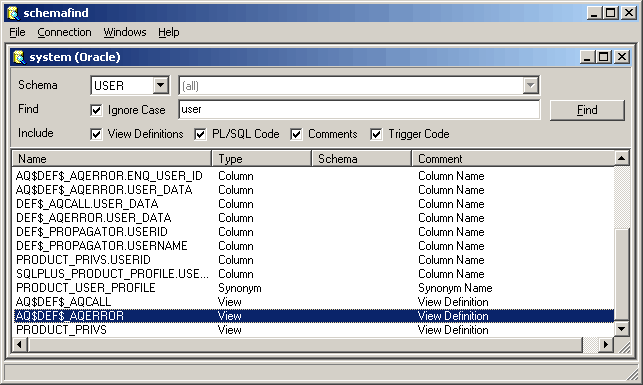The height and width of the screenshot is (385, 643).
Task: Maximize the system (Oracle) child window
Action: coord(603,57)
